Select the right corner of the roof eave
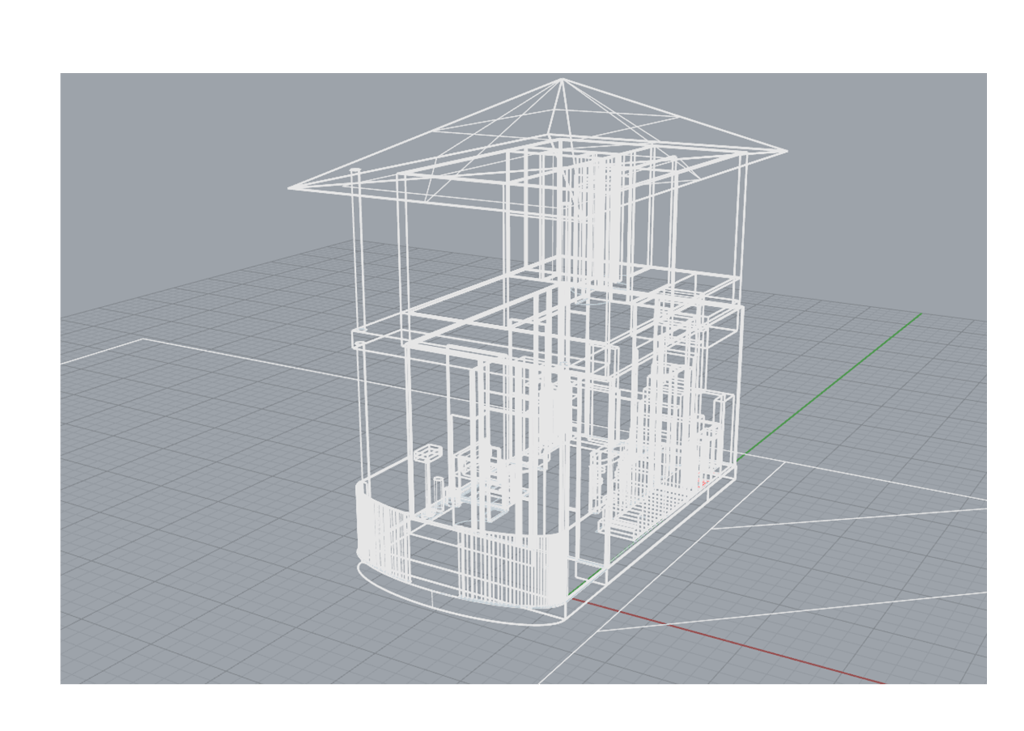Image resolution: width=1024 pixels, height=731 pixels. (x=786, y=152)
